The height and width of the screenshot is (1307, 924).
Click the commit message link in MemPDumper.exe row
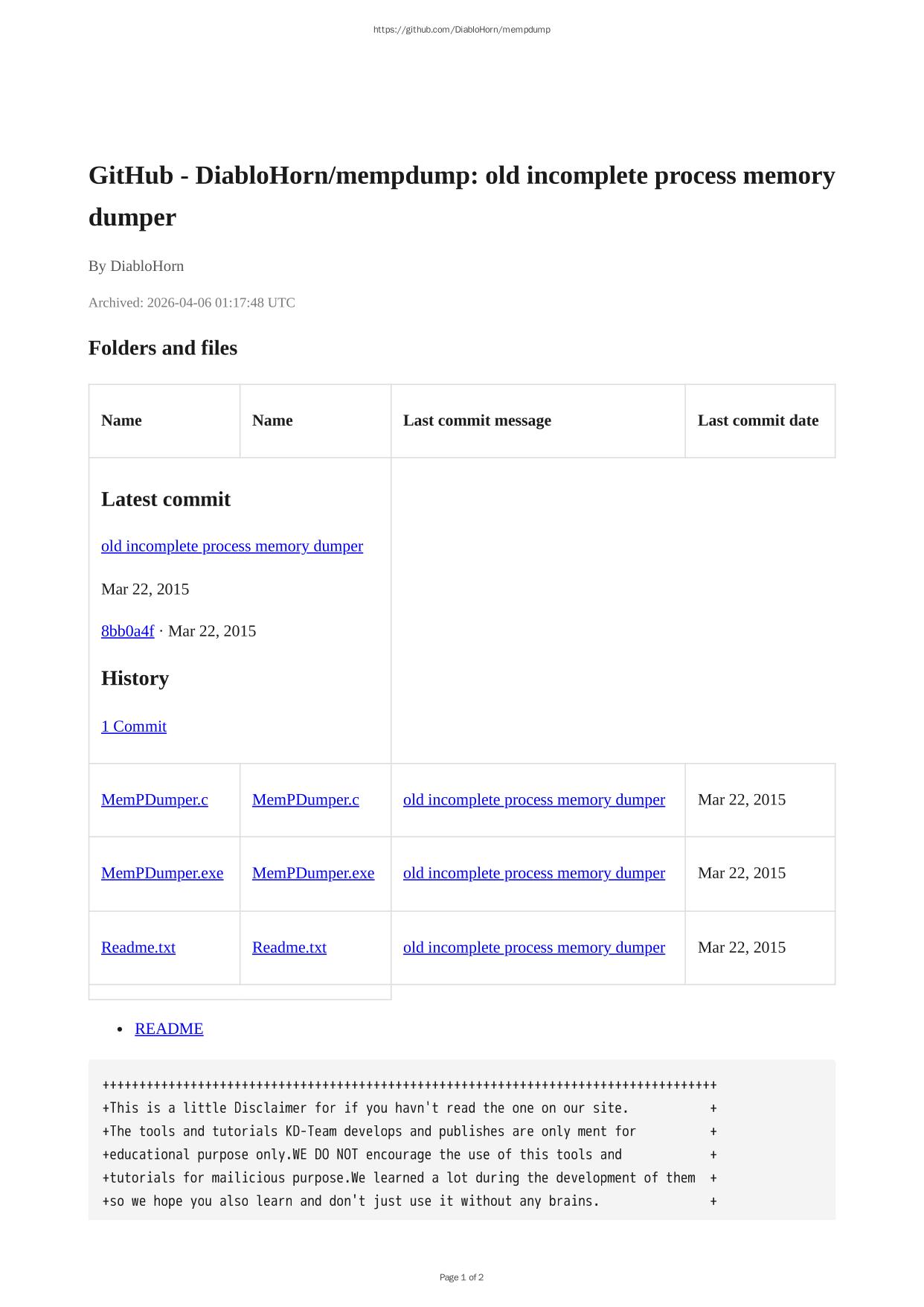coord(533,873)
